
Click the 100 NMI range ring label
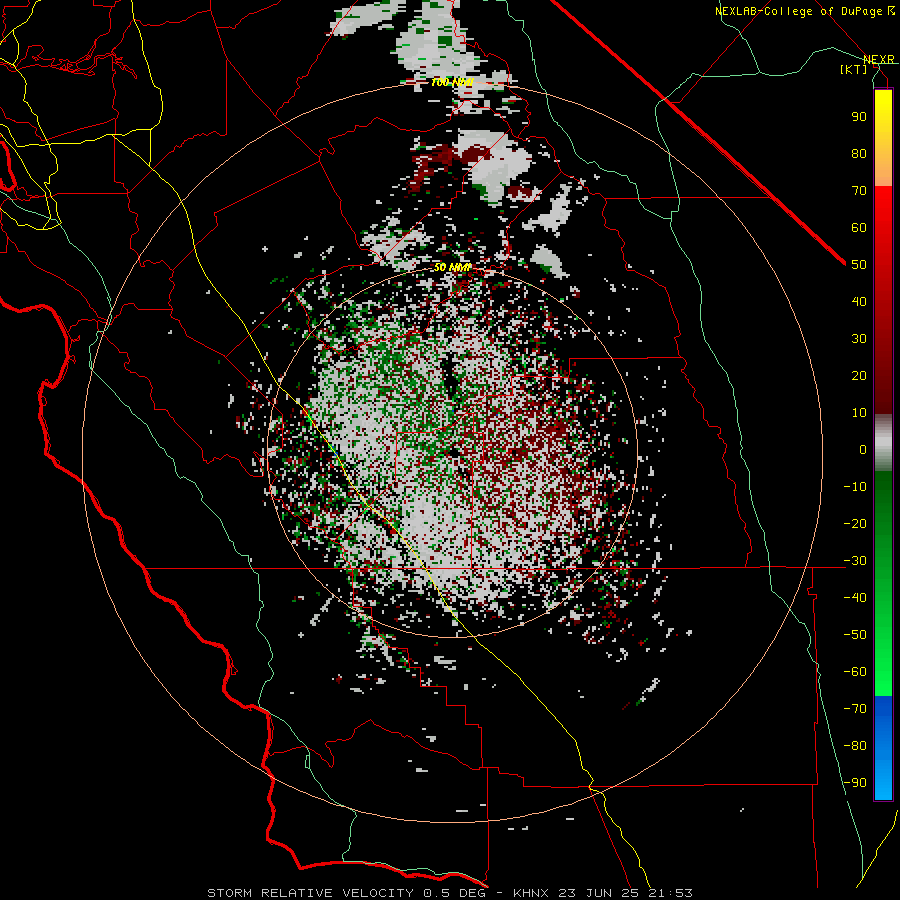pos(452,82)
